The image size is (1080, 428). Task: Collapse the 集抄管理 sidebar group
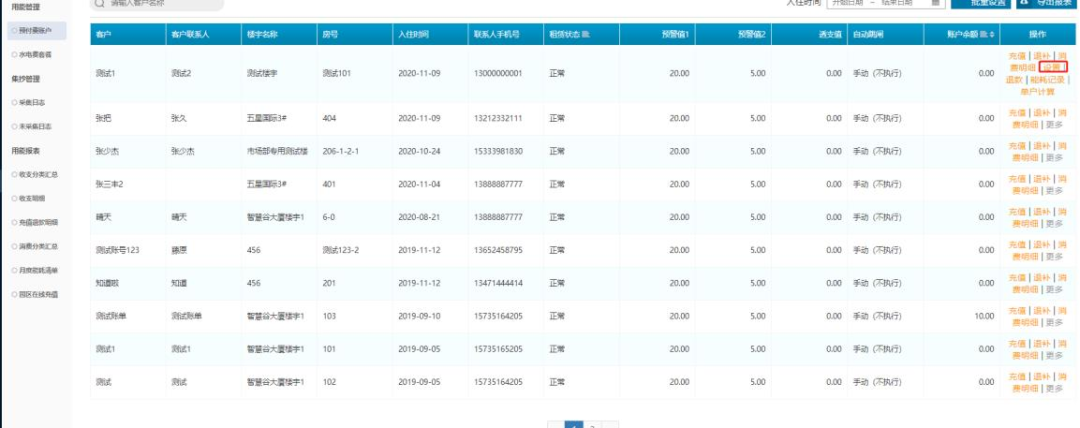click(x=25, y=79)
